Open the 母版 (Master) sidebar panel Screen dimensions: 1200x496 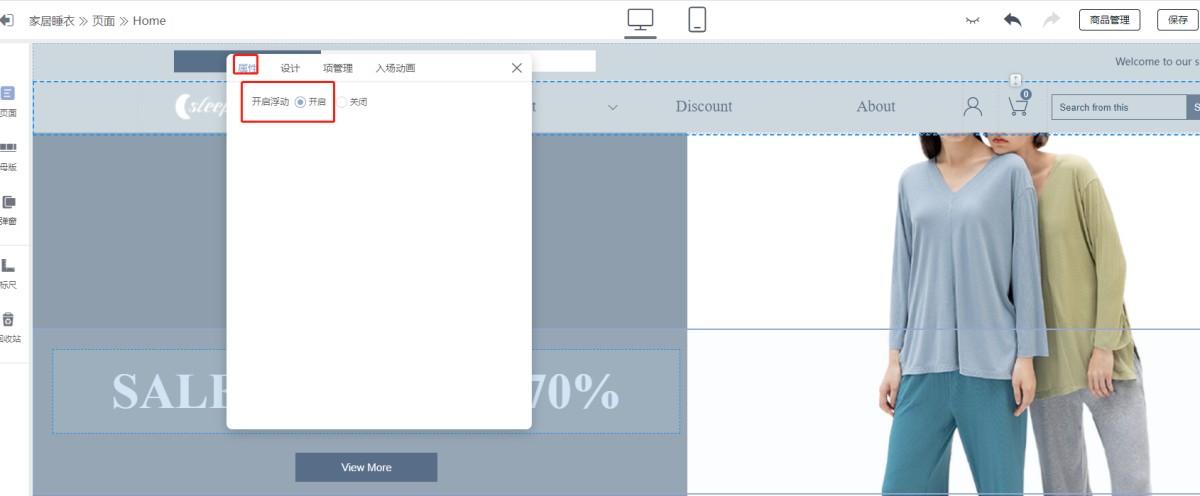(8, 155)
